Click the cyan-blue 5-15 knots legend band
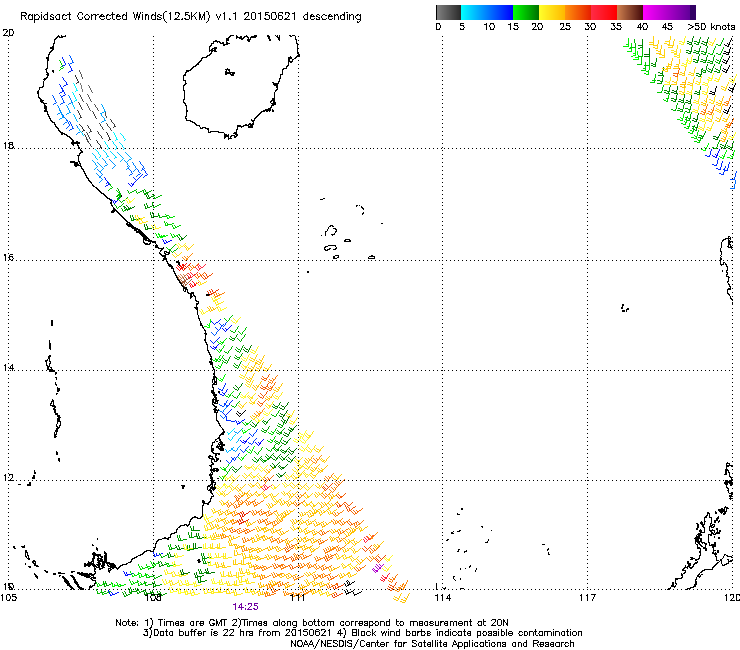 point(487,12)
